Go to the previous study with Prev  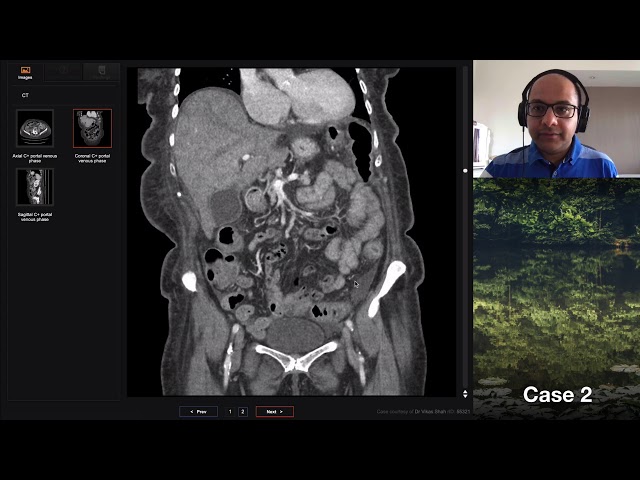coord(198,411)
